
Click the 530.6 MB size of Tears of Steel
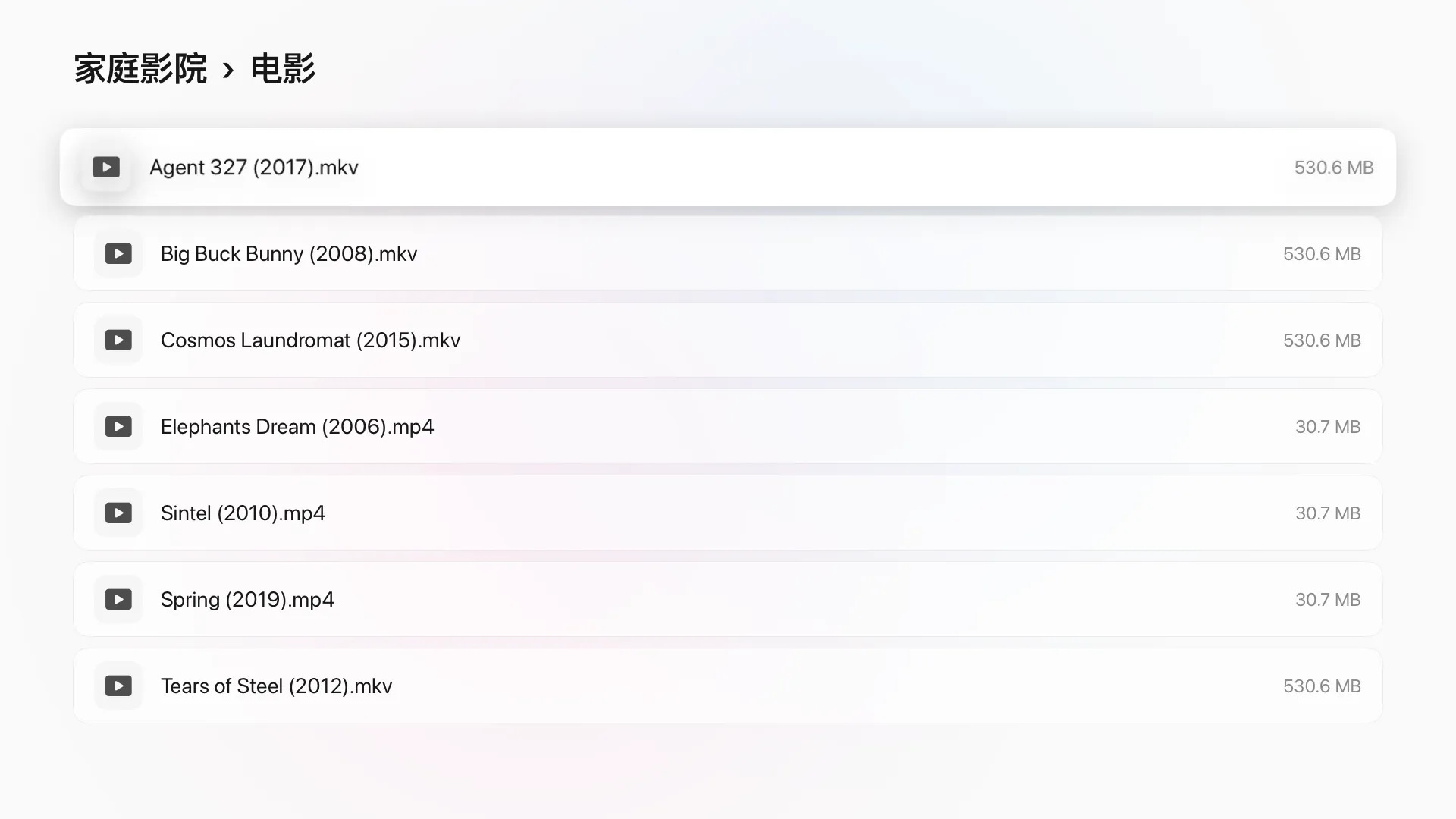pos(1322,686)
